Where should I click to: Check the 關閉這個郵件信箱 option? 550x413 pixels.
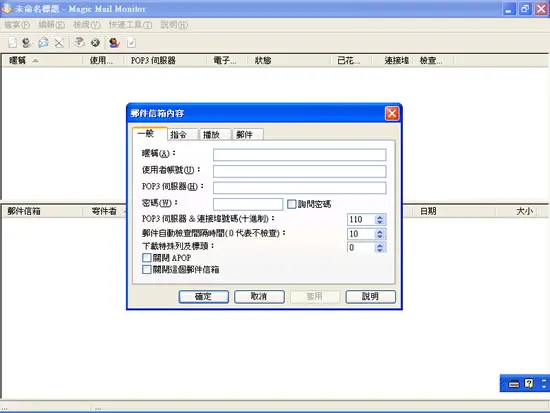[147, 269]
